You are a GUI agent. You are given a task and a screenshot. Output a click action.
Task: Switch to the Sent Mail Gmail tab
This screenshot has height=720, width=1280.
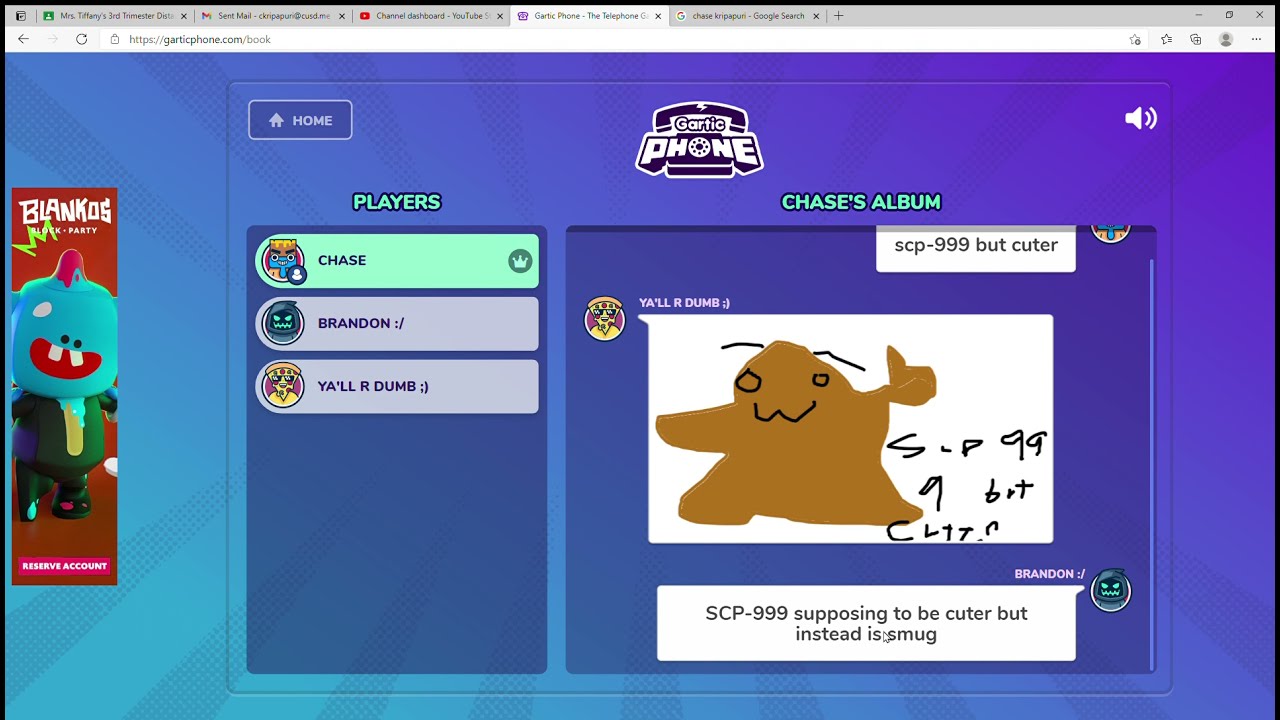point(273,16)
